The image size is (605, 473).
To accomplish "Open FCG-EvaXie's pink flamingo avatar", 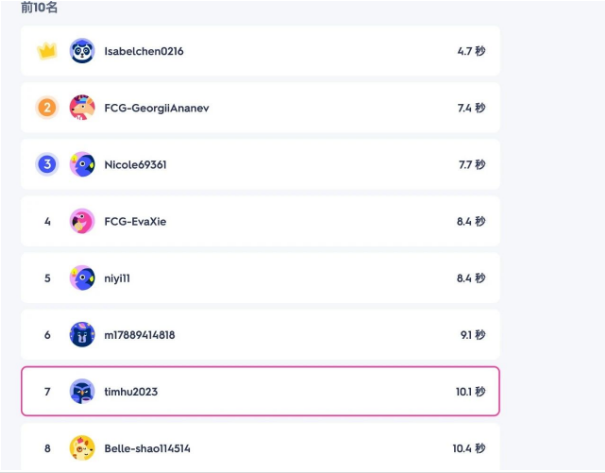I will point(82,221).
